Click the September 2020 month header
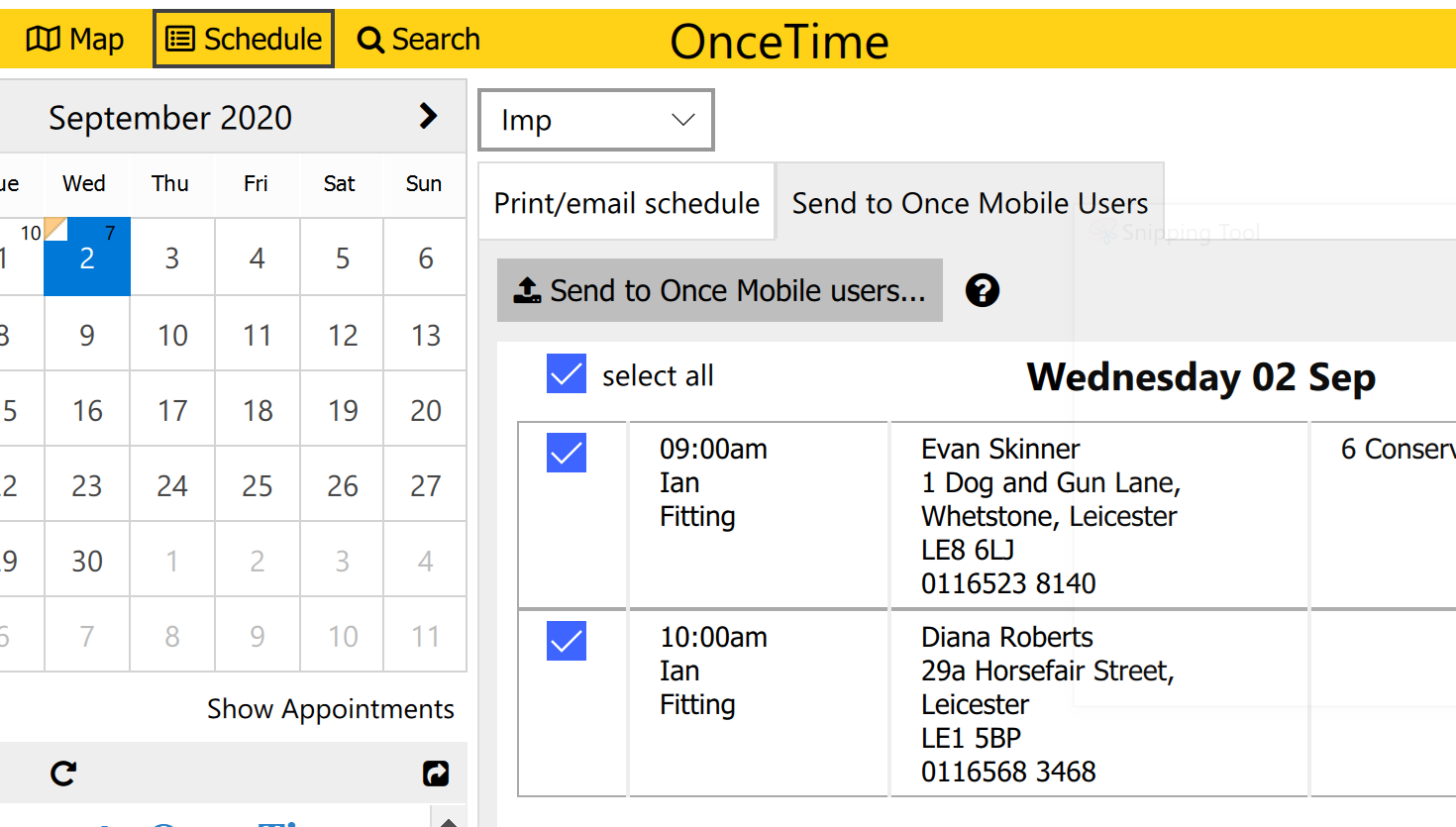 pos(170,118)
